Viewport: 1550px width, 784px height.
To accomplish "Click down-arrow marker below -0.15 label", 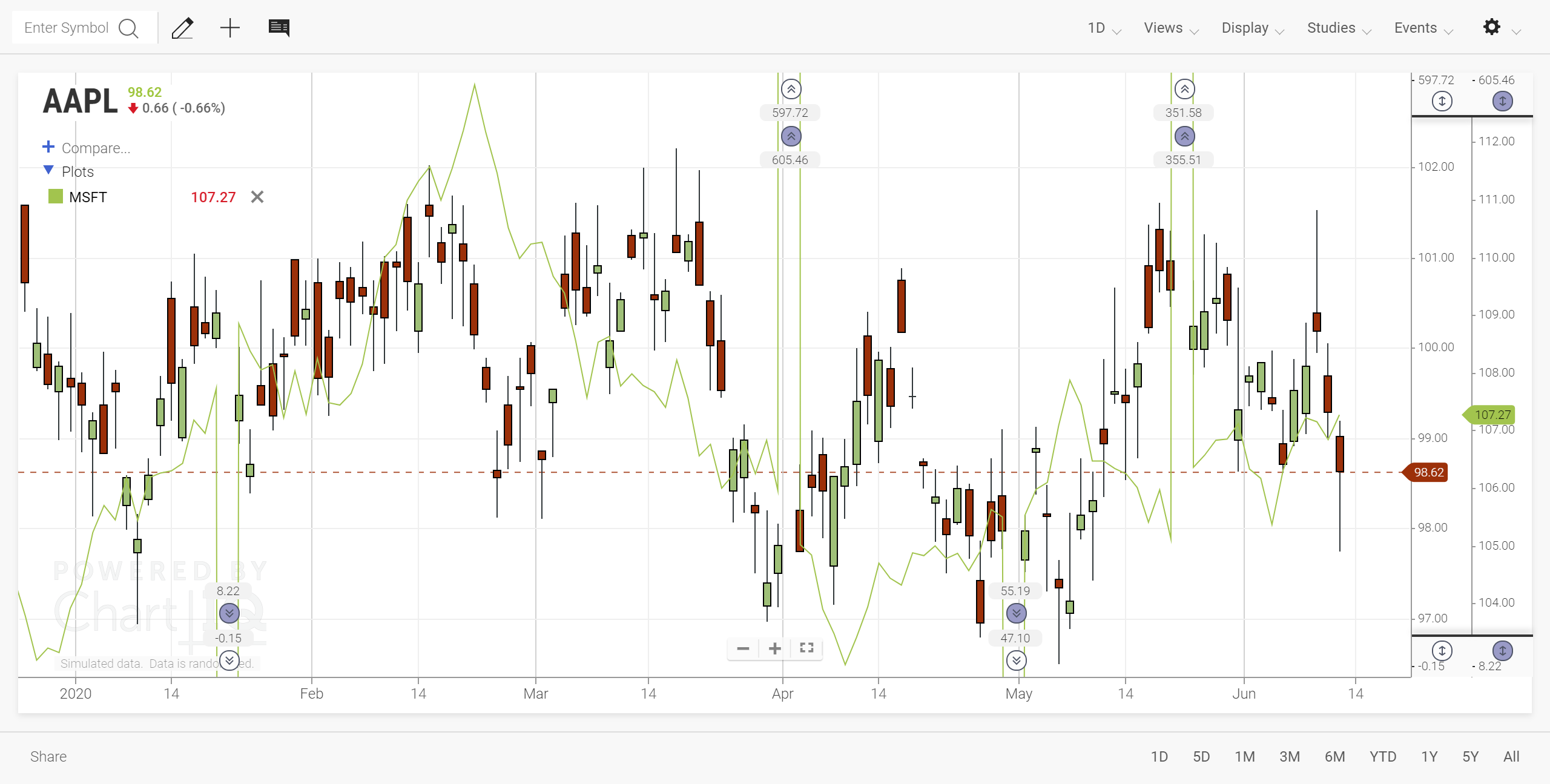I will [229, 660].
